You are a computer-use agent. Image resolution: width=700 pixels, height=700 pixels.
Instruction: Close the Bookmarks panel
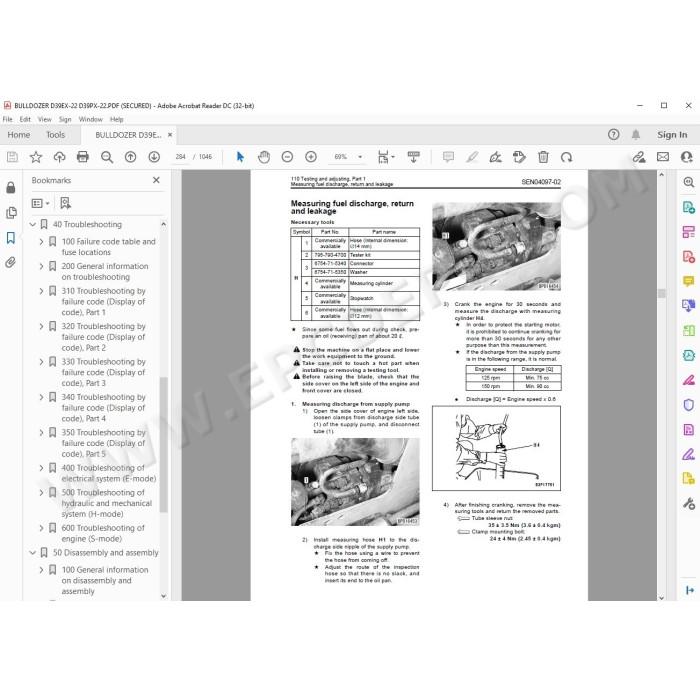point(156,180)
